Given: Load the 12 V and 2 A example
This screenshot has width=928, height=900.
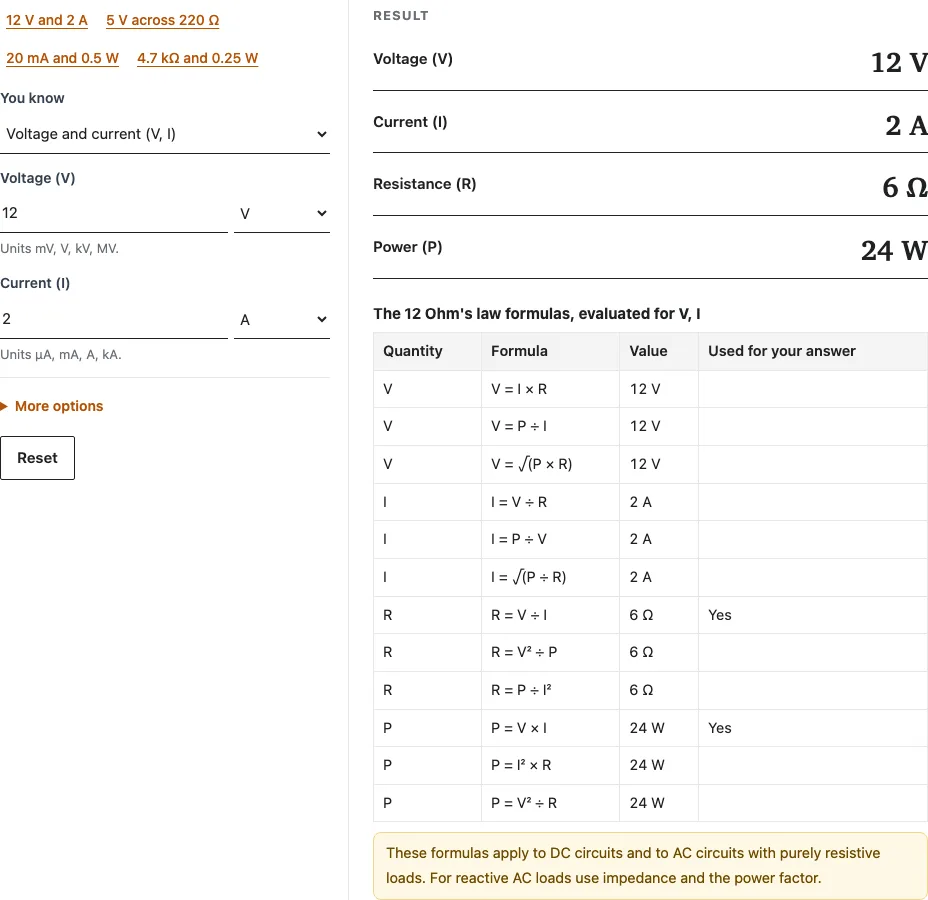Looking at the screenshot, I should (x=47, y=20).
